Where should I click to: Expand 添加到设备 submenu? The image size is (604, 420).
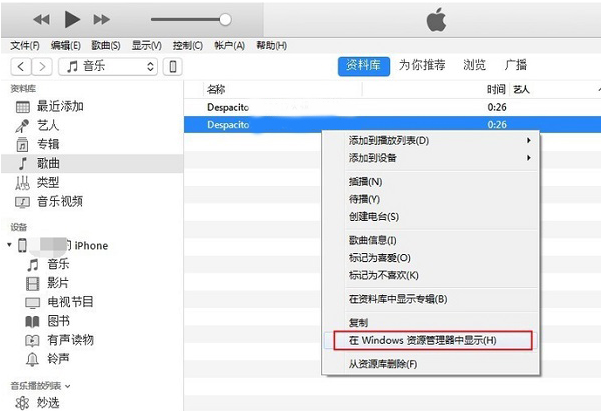pyautogui.click(x=431, y=158)
